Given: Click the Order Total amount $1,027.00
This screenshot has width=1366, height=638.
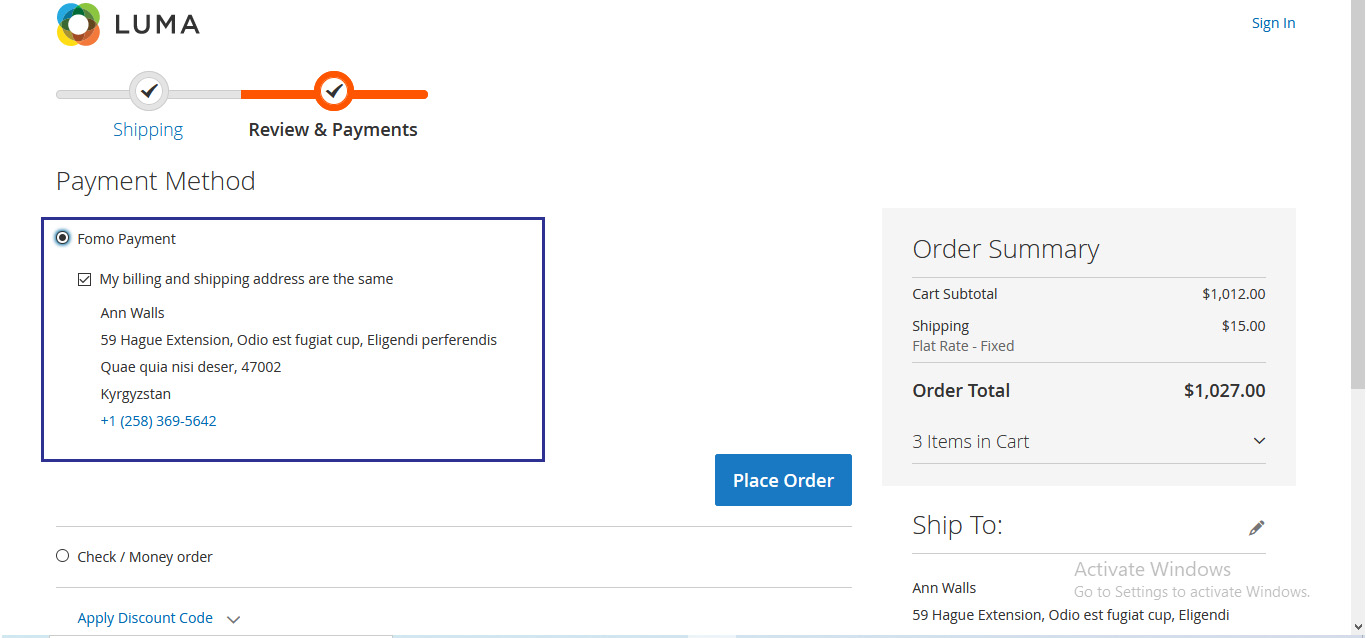Looking at the screenshot, I should coord(1224,391).
